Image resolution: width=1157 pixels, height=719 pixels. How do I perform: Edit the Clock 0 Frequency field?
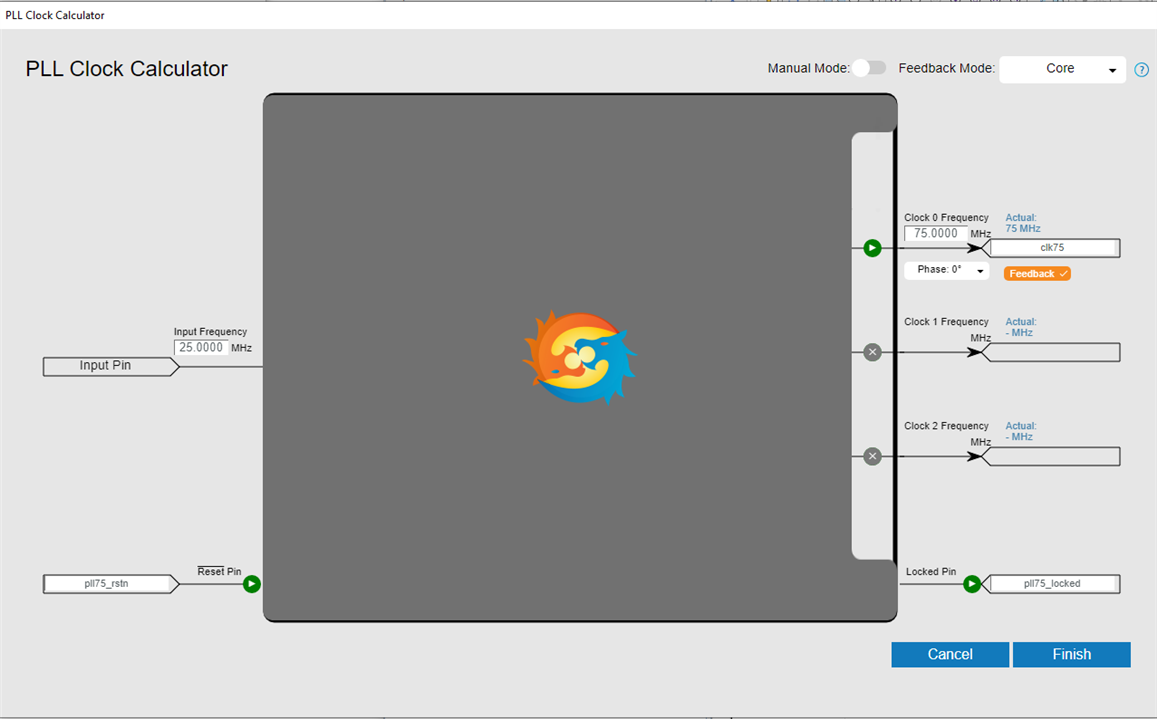[936, 233]
